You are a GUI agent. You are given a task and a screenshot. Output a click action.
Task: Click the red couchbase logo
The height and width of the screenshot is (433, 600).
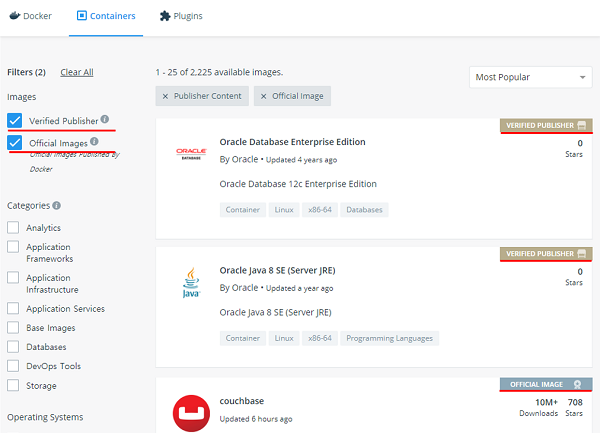coord(191,413)
